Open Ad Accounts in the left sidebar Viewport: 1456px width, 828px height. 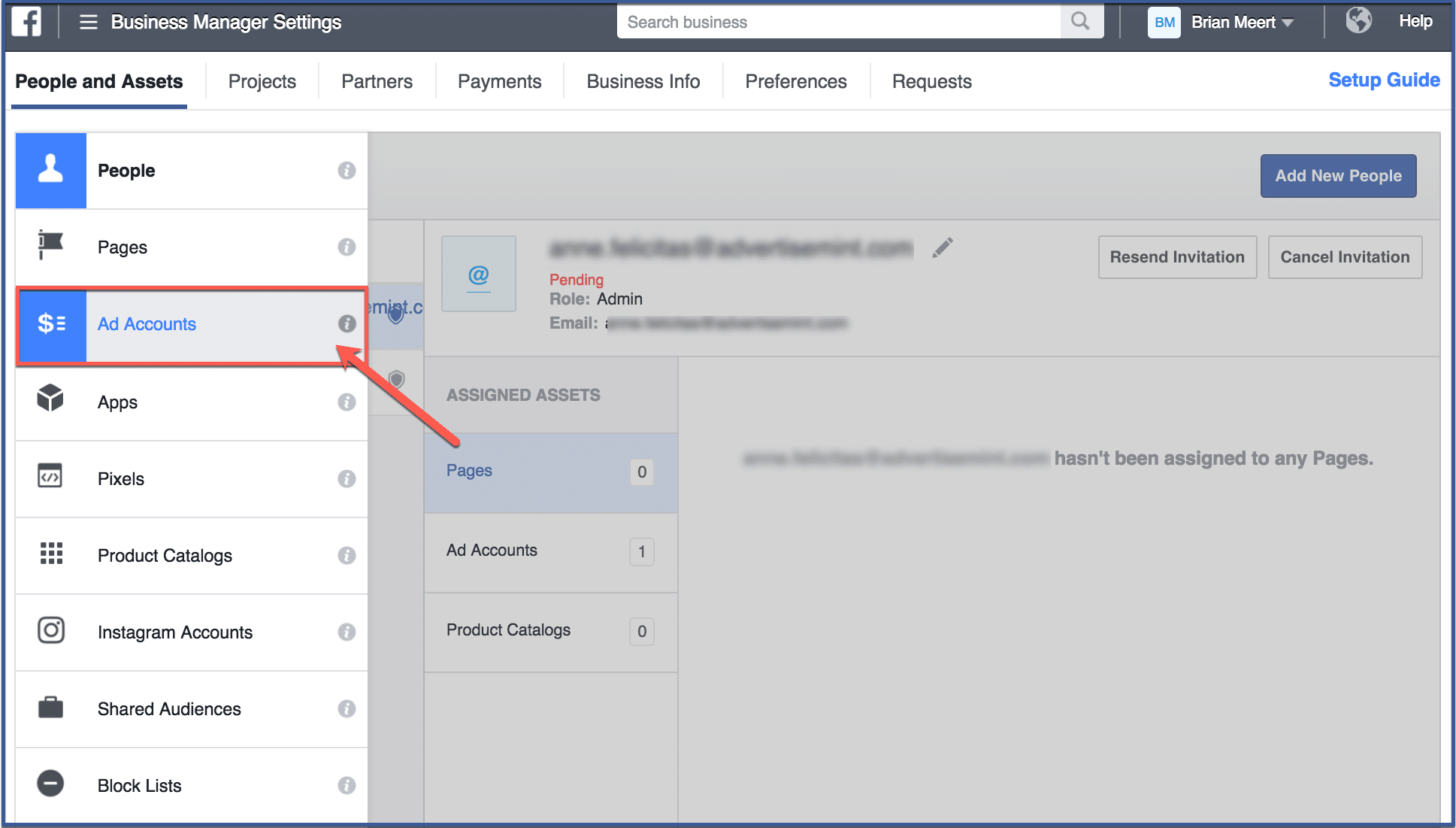[192, 325]
